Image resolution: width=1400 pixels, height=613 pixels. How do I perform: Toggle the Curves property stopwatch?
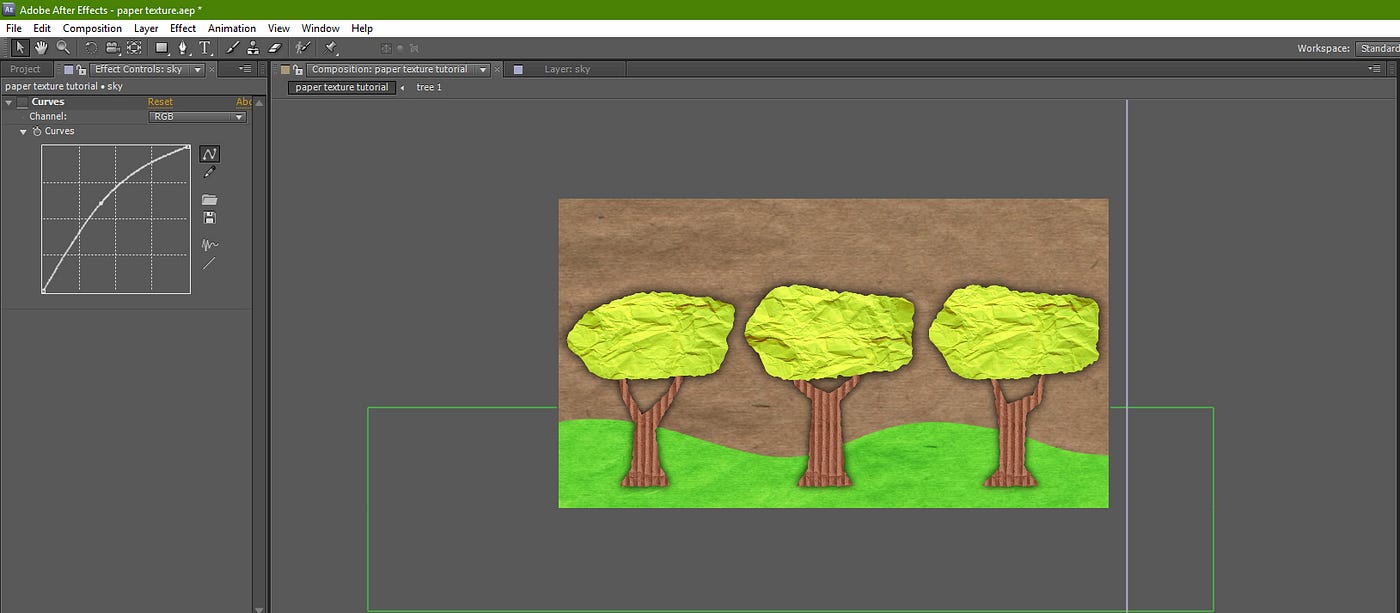click(37, 131)
